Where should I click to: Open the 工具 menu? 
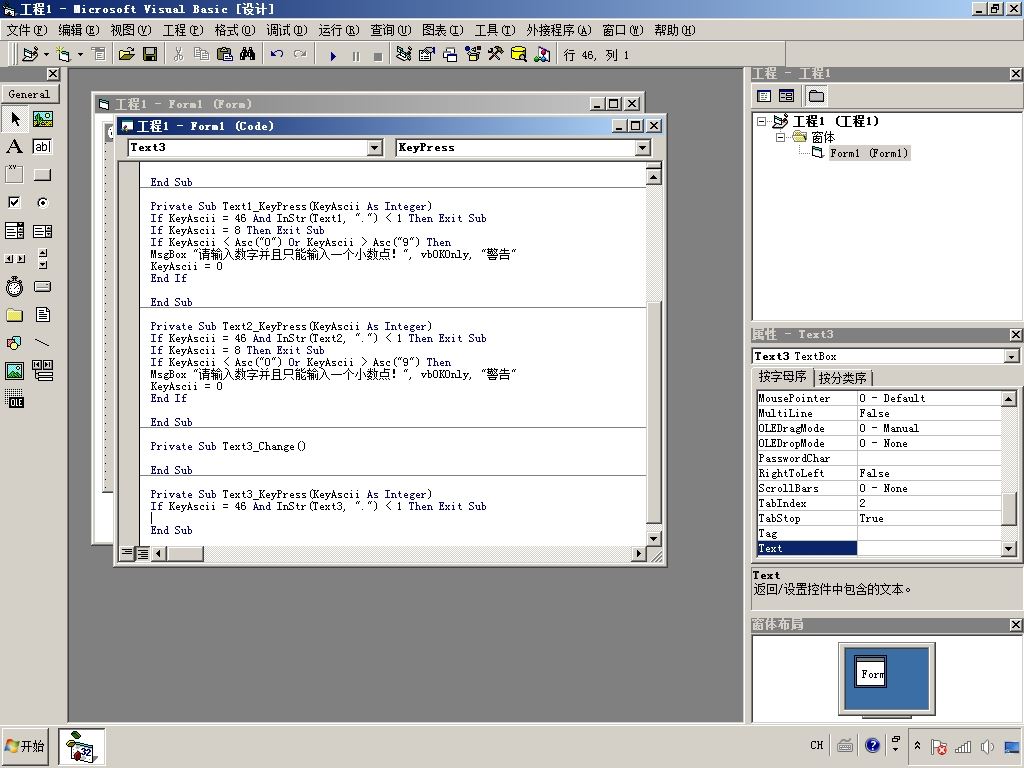coord(494,30)
